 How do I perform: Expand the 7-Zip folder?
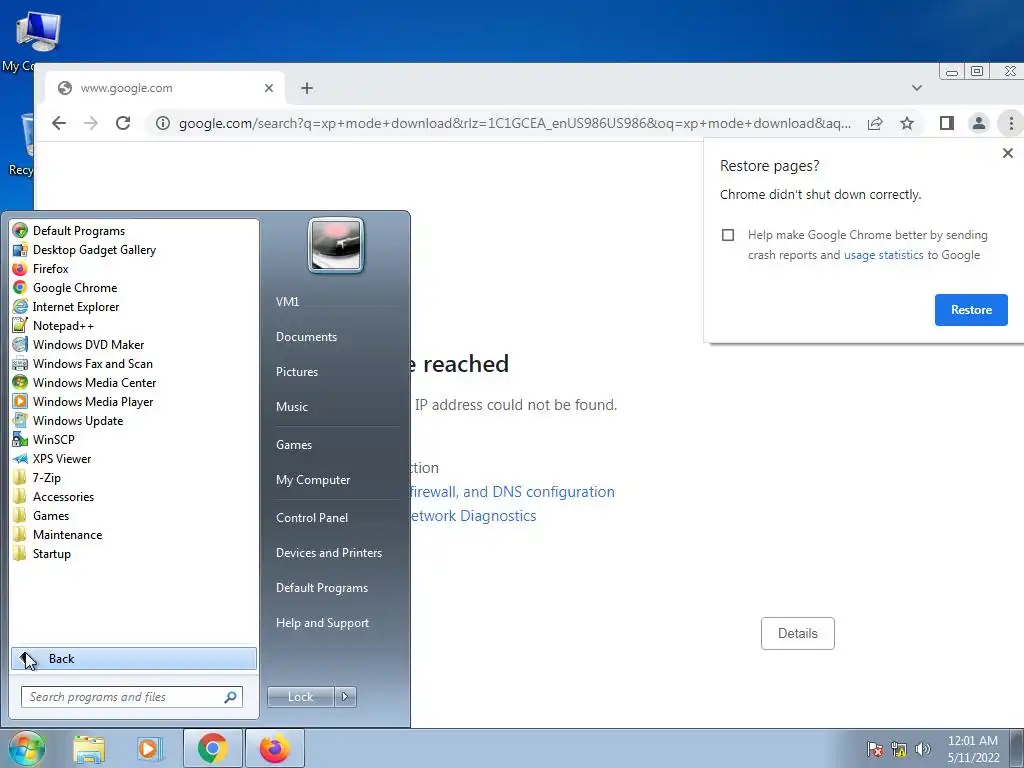pos(37,477)
